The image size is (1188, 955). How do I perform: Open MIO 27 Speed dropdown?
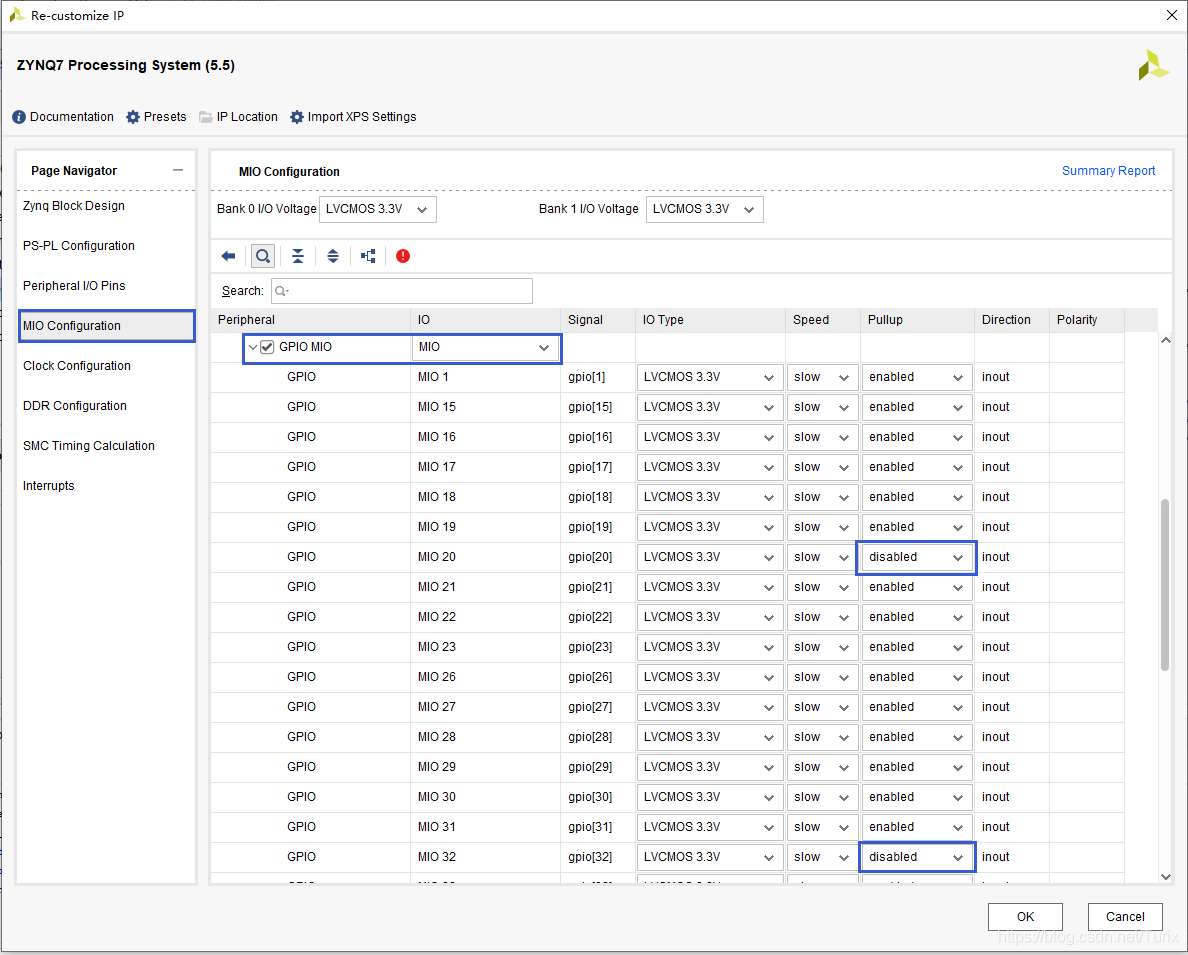(822, 707)
